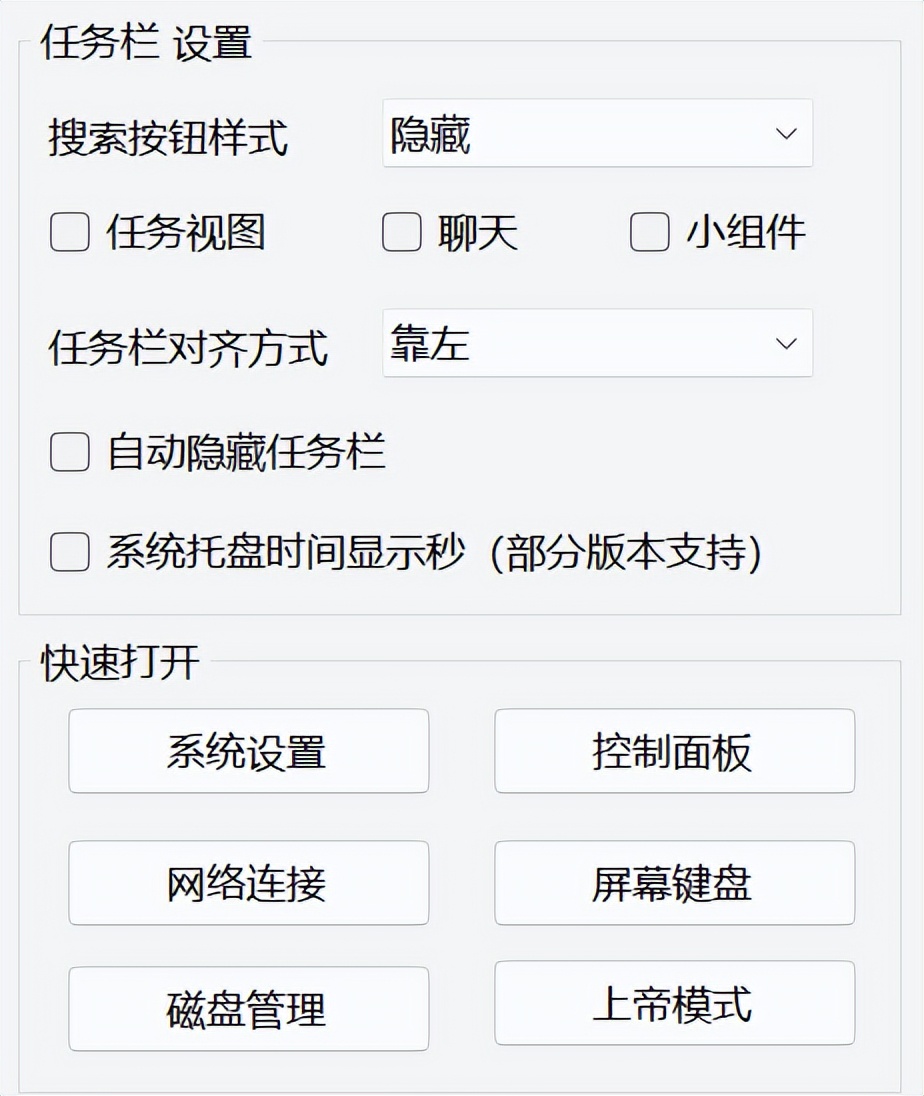The image size is (924, 1096).
Task: Open 网络连接 from quick open panel
Action: coord(248,883)
